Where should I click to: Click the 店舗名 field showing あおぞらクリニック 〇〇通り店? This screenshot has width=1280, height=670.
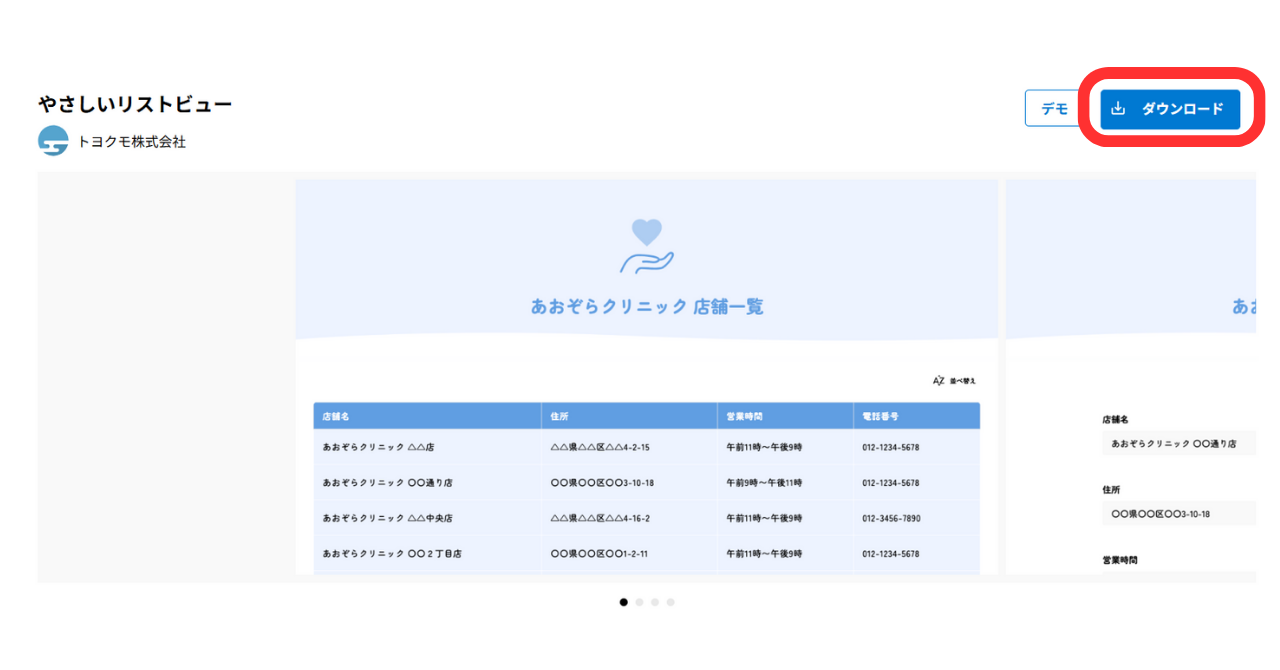click(1178, 443)
